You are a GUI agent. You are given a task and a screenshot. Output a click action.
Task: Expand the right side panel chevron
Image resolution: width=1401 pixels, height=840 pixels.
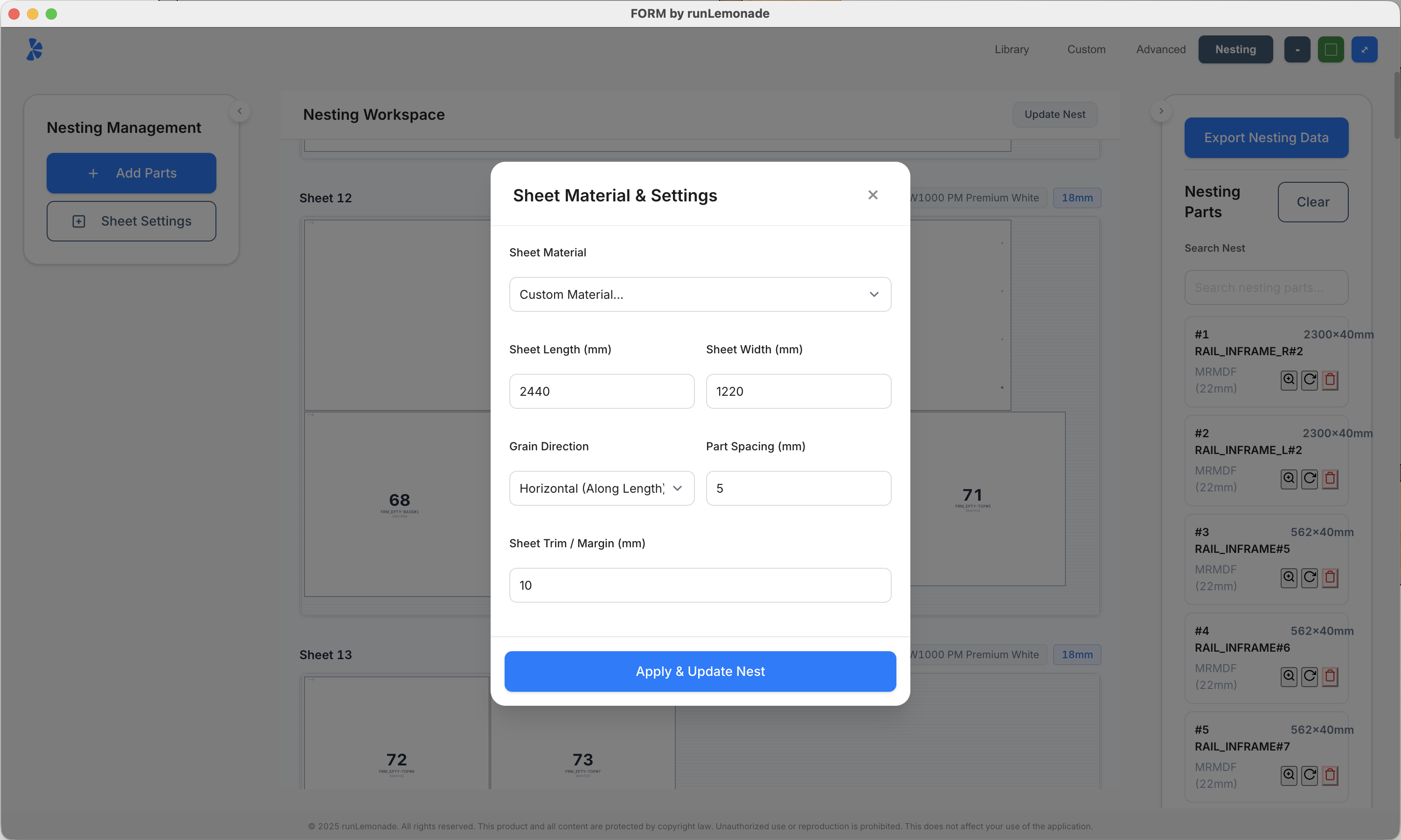pyautogui.click(x=1161, y=110)
